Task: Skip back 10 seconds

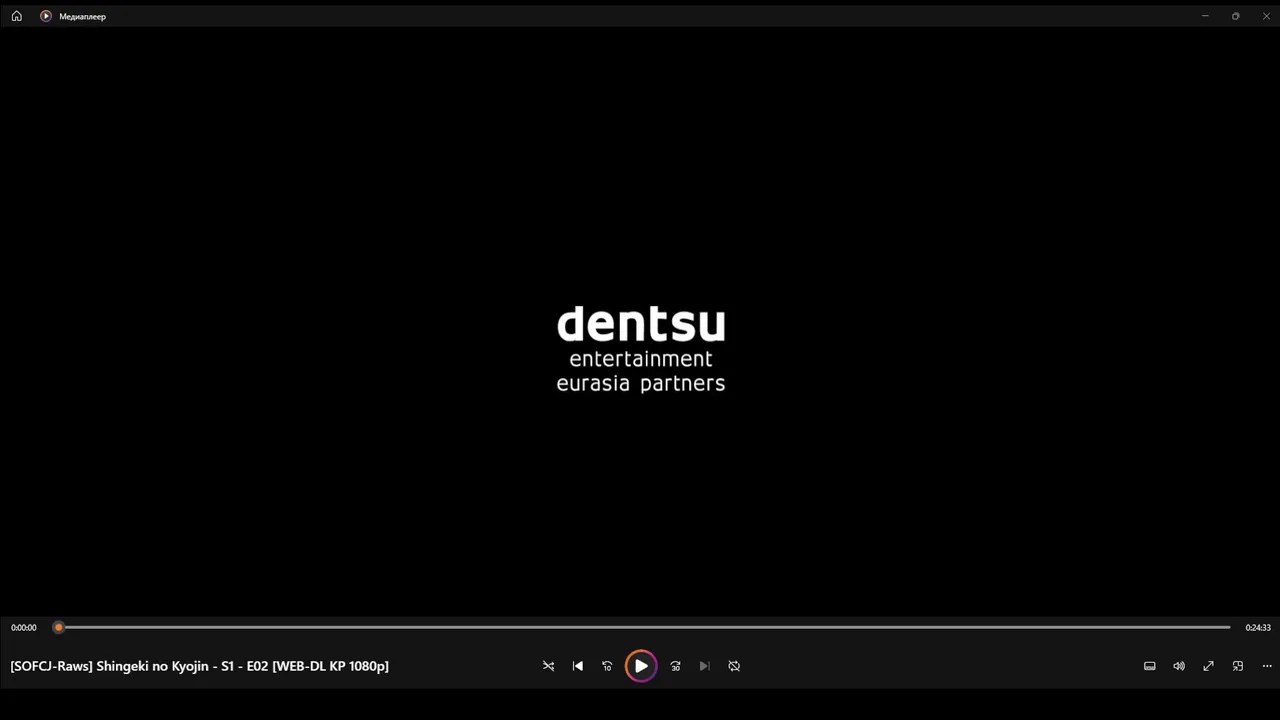Action: coord(607,666)
